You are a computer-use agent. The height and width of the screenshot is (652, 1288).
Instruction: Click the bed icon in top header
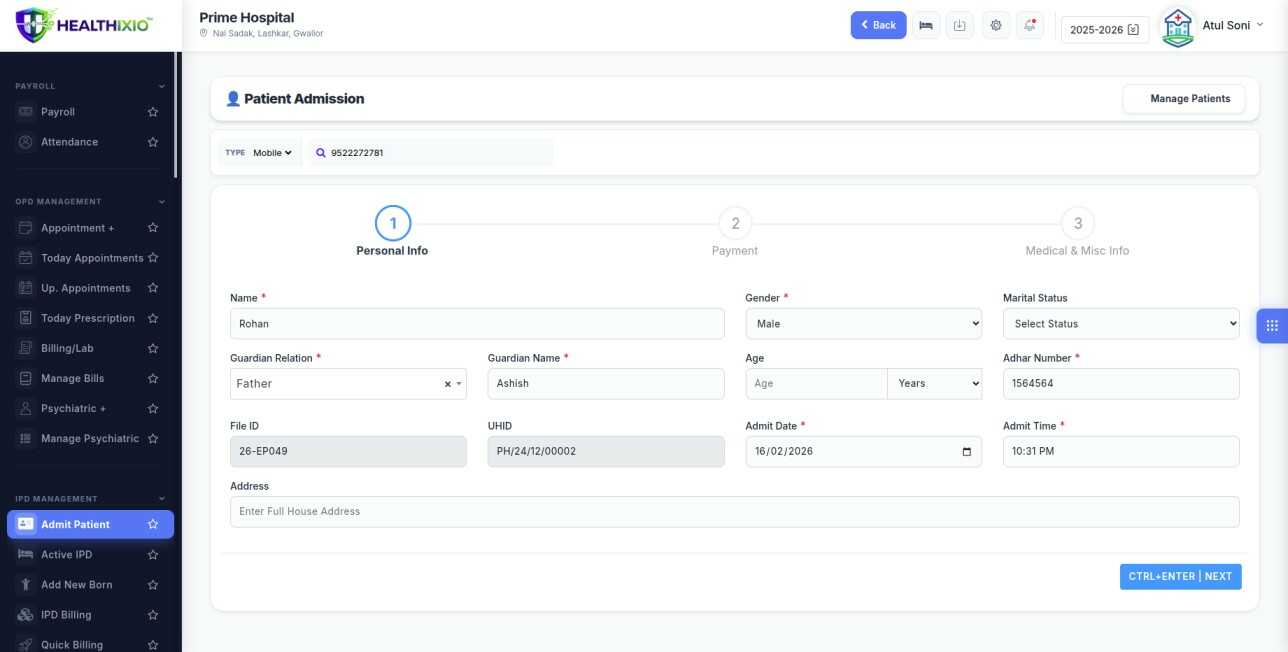pos(926,26)
